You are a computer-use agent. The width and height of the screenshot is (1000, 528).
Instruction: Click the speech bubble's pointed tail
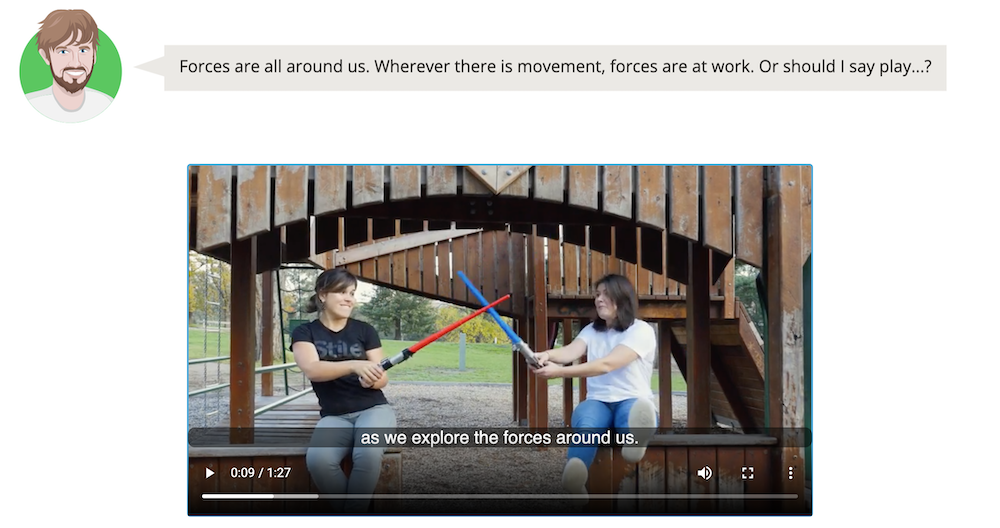tap(149, 66)
